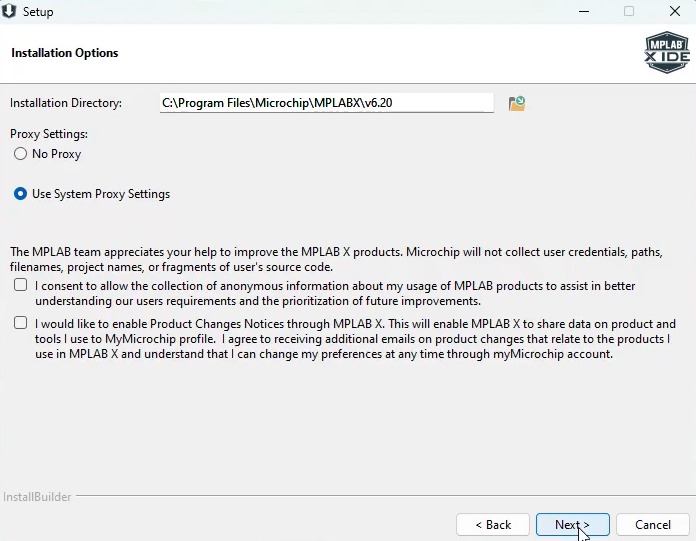Click the installation directory path field
Viewport: 696px width, 541px height.
pos(326,103)
